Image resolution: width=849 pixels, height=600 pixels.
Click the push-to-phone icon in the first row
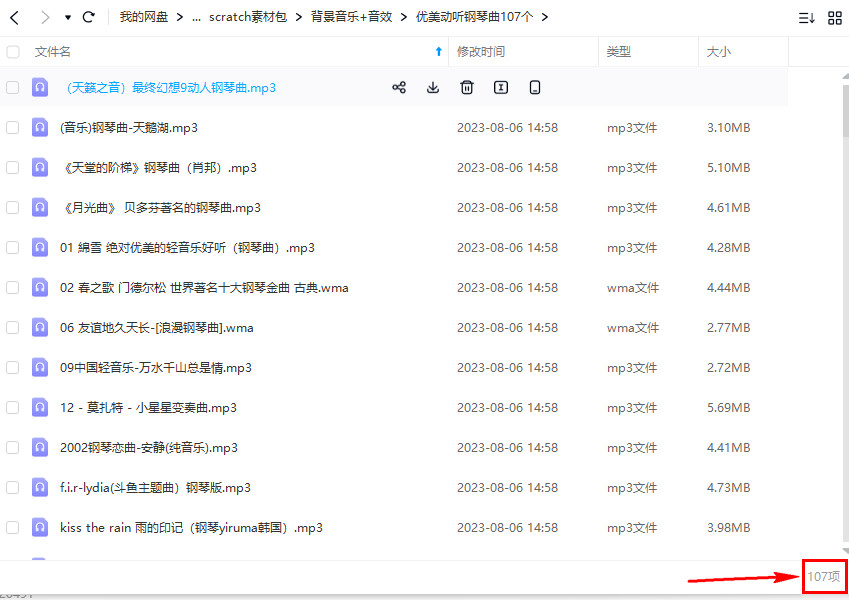click(x=535, y=88)
